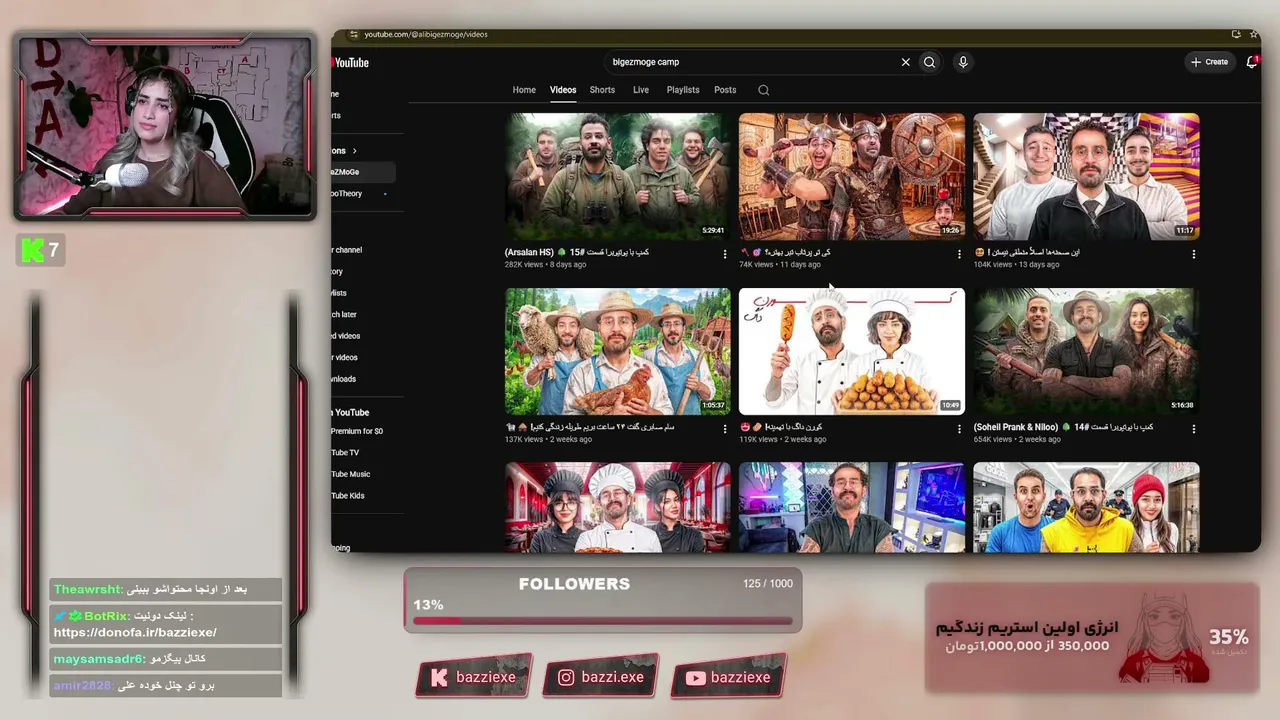
Task: Click the amir2828 chat message
Action: pyautogui.click(x=166, y=685)
